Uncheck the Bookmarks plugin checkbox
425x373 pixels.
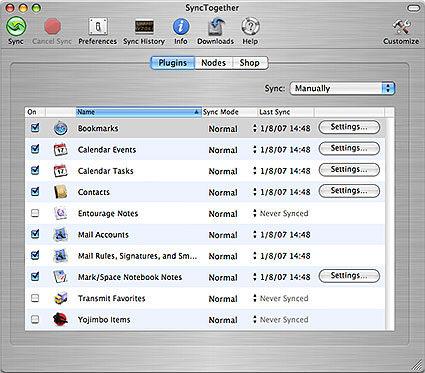[x=35, y=128]
